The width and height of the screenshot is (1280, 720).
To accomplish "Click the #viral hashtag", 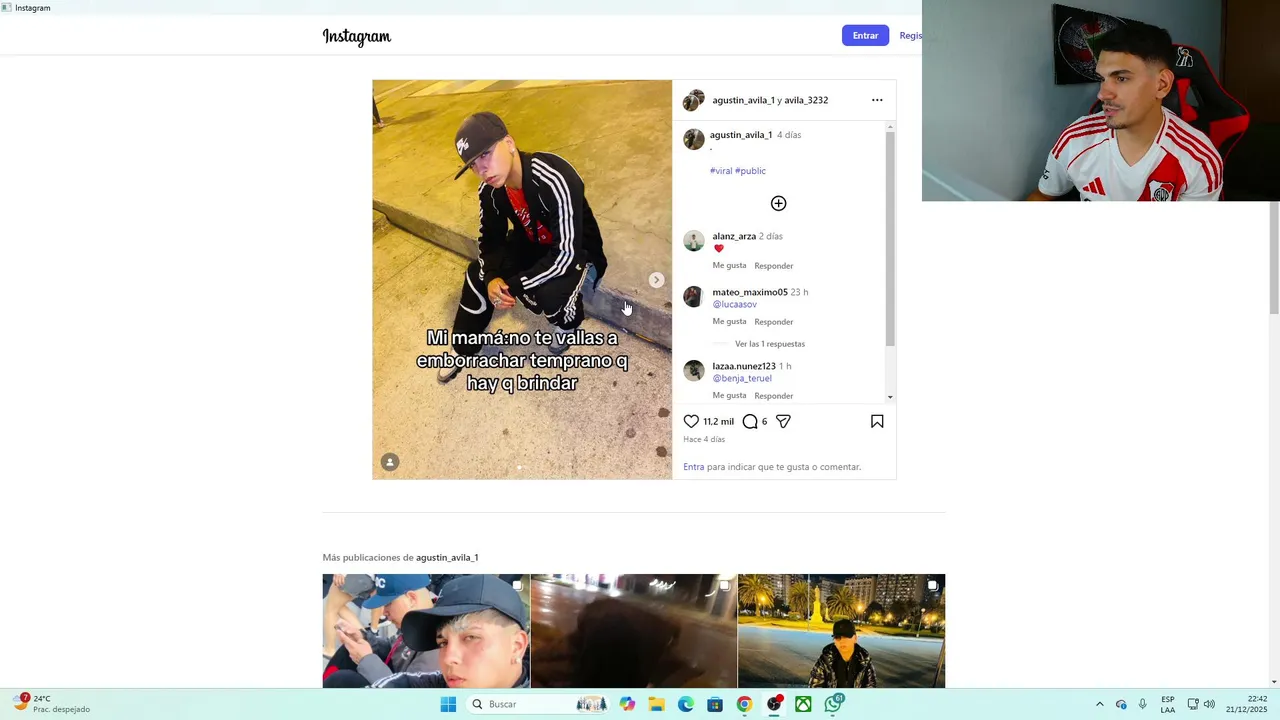I will [721, 171].
